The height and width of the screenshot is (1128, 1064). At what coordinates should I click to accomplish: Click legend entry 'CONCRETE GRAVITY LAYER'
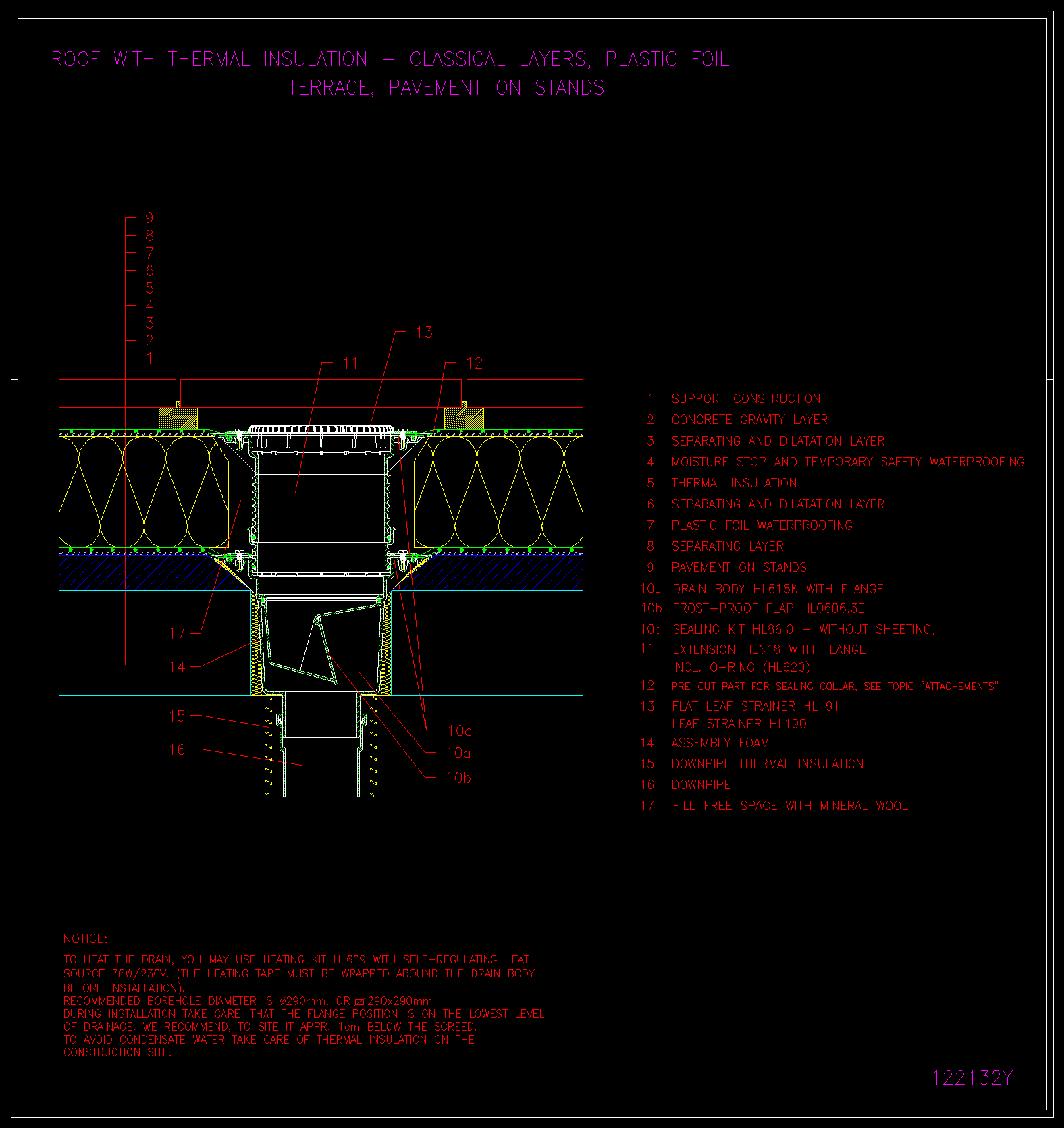click(x=749, y=420)
